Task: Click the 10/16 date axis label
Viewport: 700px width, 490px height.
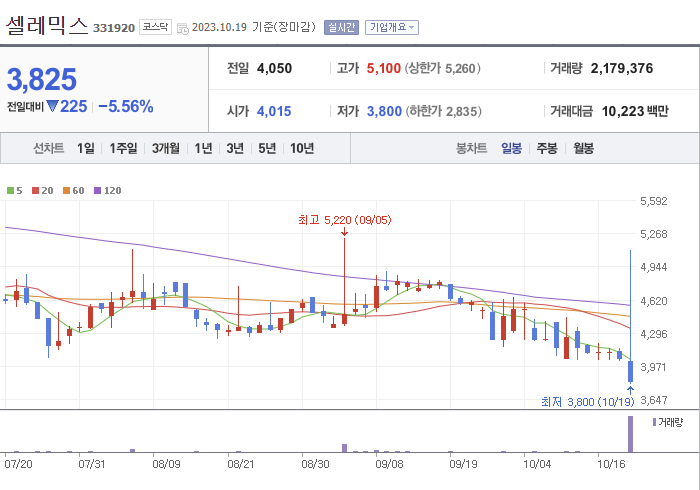Action: [611, 464]
